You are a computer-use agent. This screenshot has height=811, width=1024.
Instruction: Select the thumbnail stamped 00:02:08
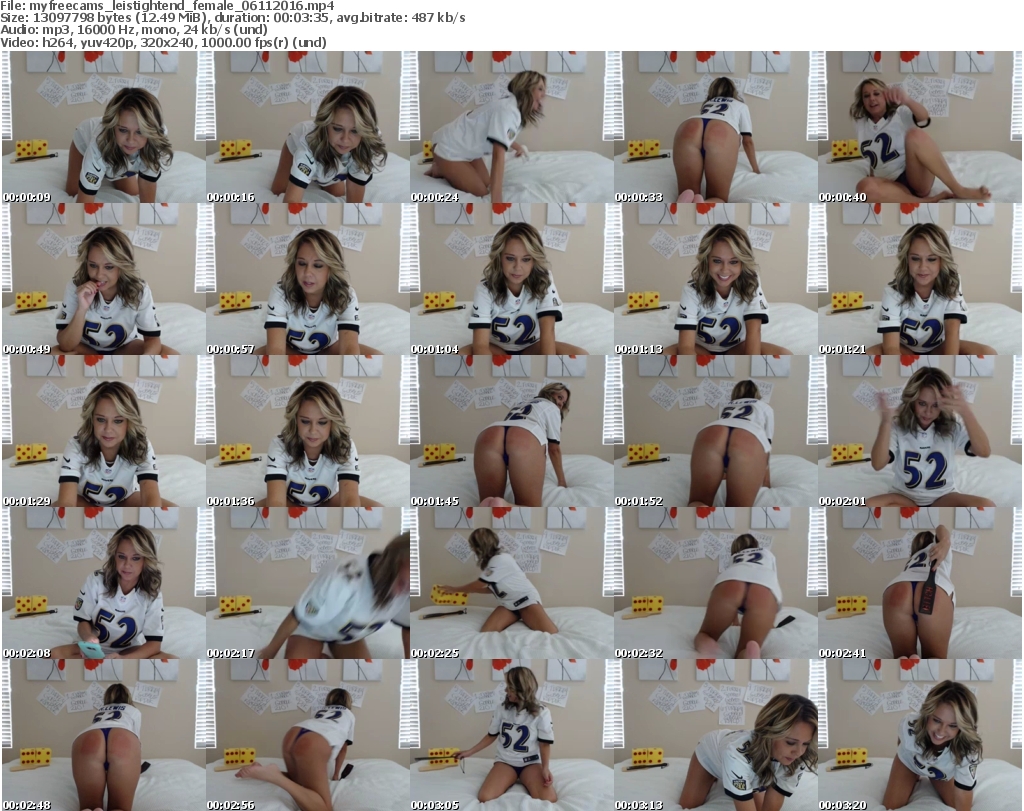(x=104, y=583)
